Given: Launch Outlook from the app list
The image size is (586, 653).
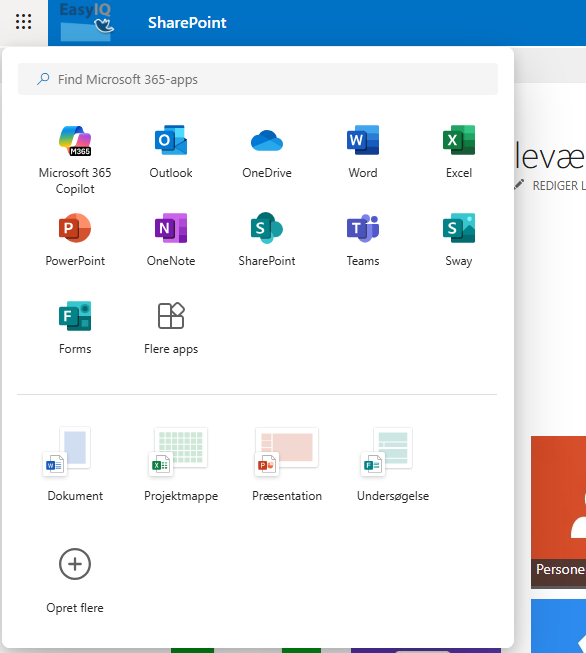Looking at the screenshot, I should (x=171, y=152).
